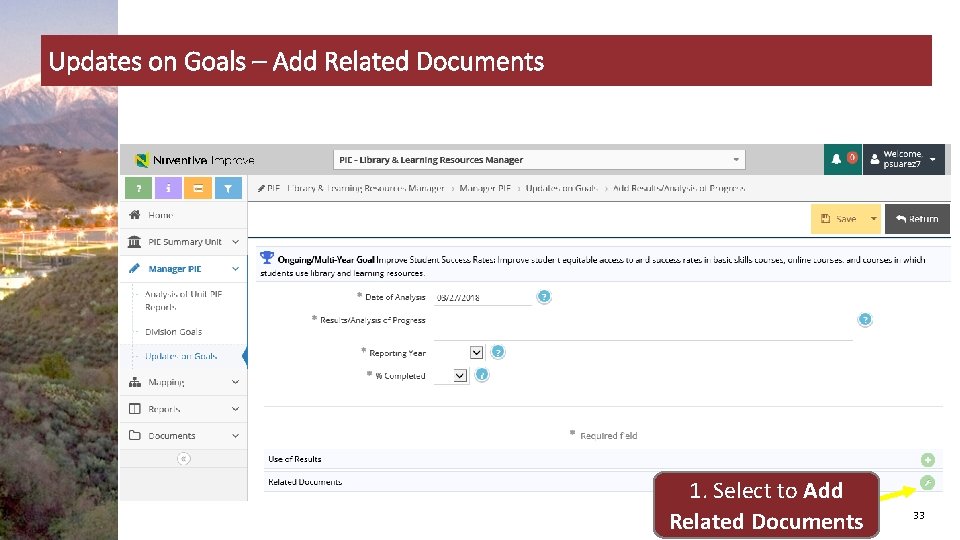Open the Save options arrow
Screen dimensions: 960x540
[x=874, y=219]
